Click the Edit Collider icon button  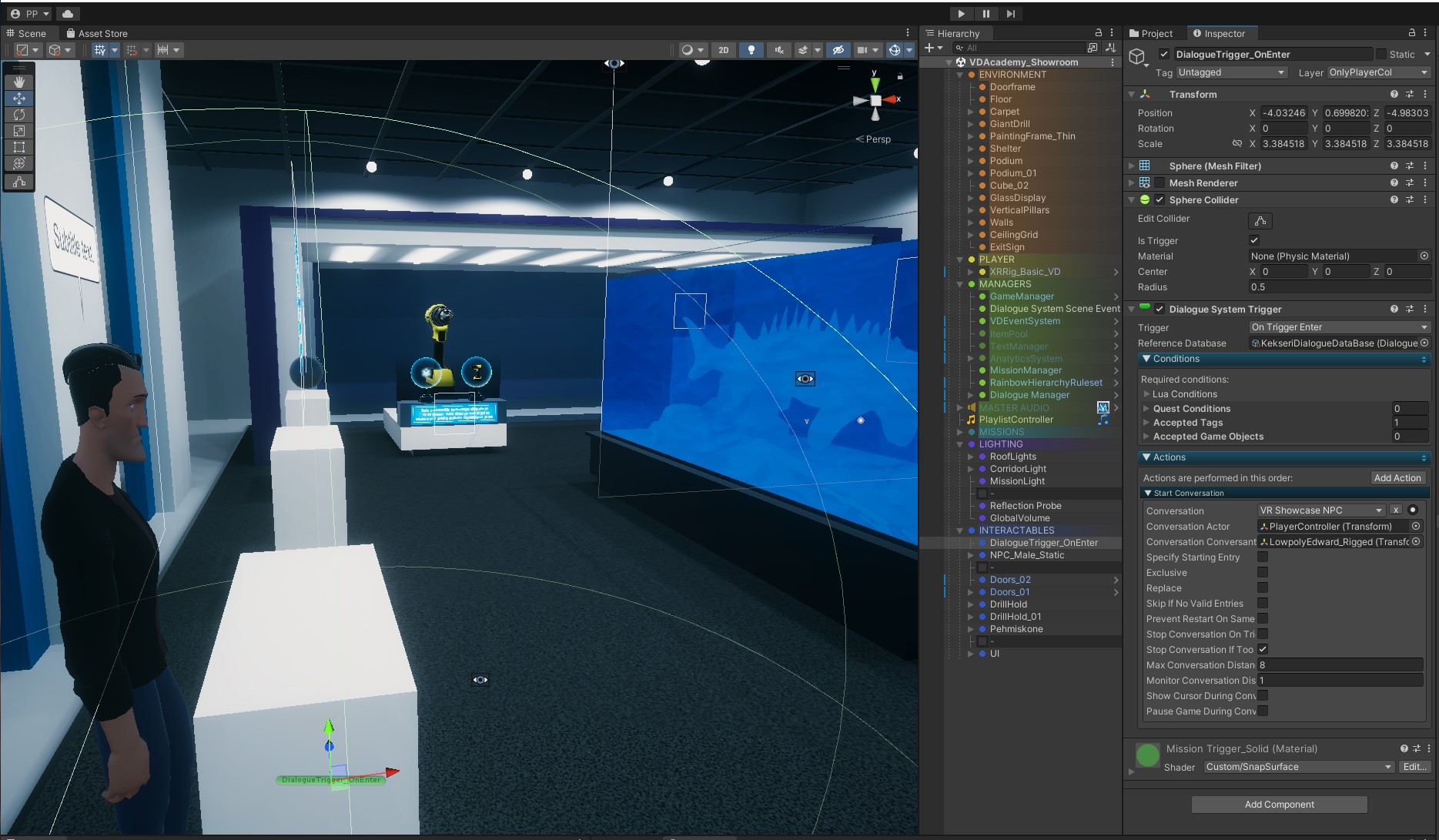[1260, 221]
